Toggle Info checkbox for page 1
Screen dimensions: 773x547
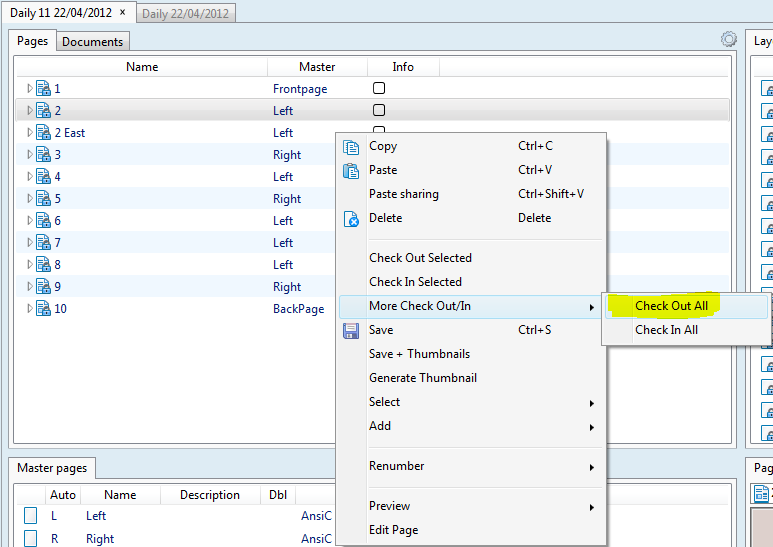(379, 88)
